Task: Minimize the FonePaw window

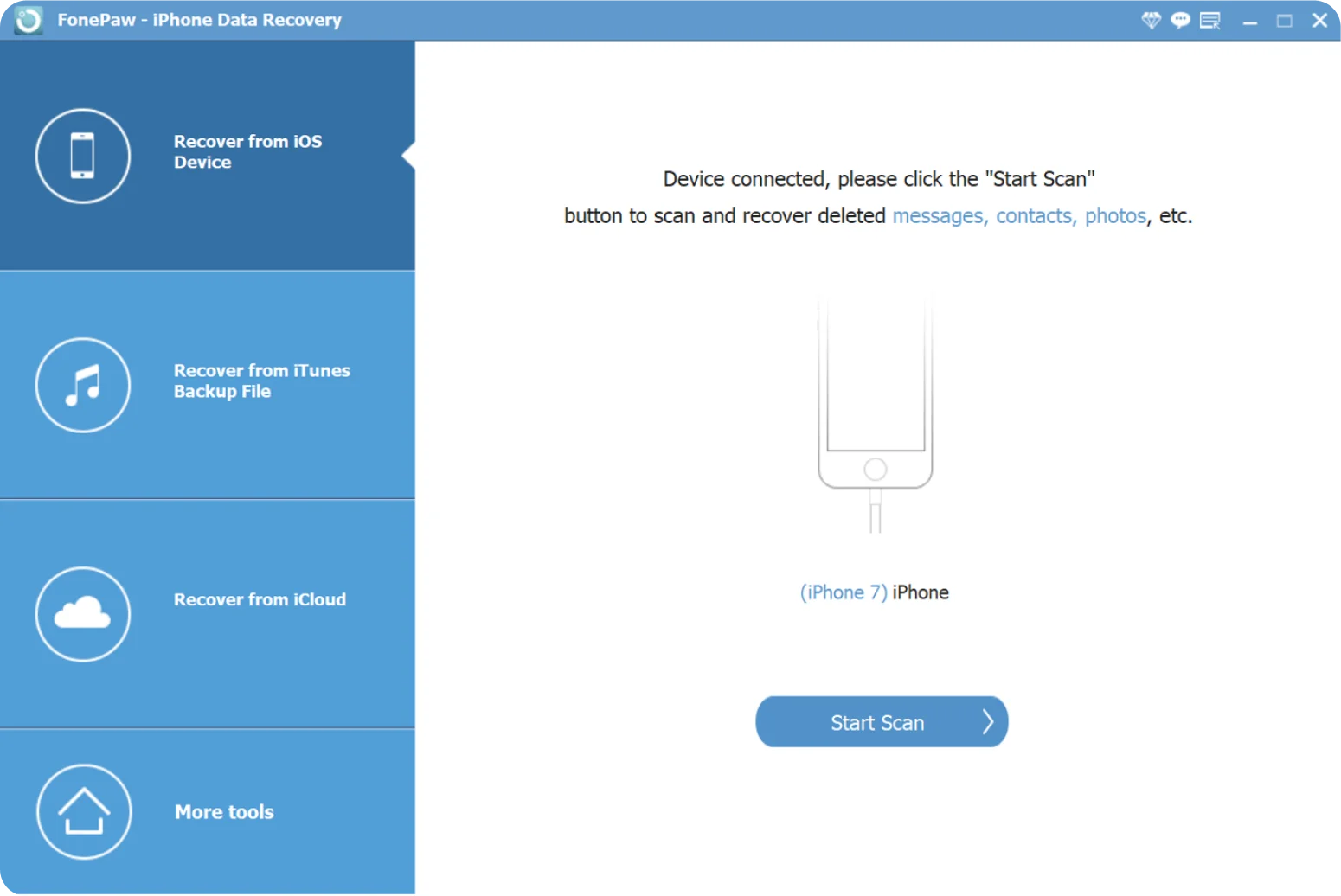Action: pos(1250,19)
